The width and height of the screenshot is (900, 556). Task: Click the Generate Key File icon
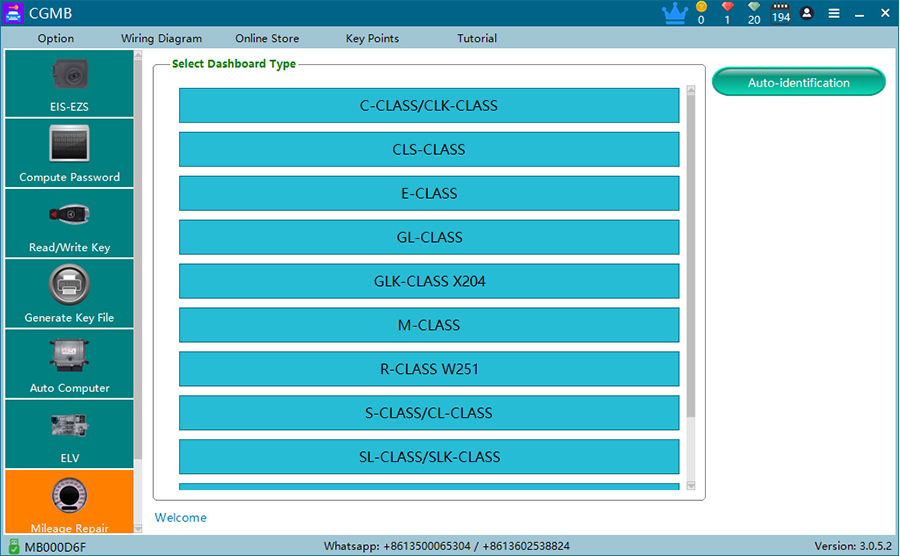[x=69, y=294]
